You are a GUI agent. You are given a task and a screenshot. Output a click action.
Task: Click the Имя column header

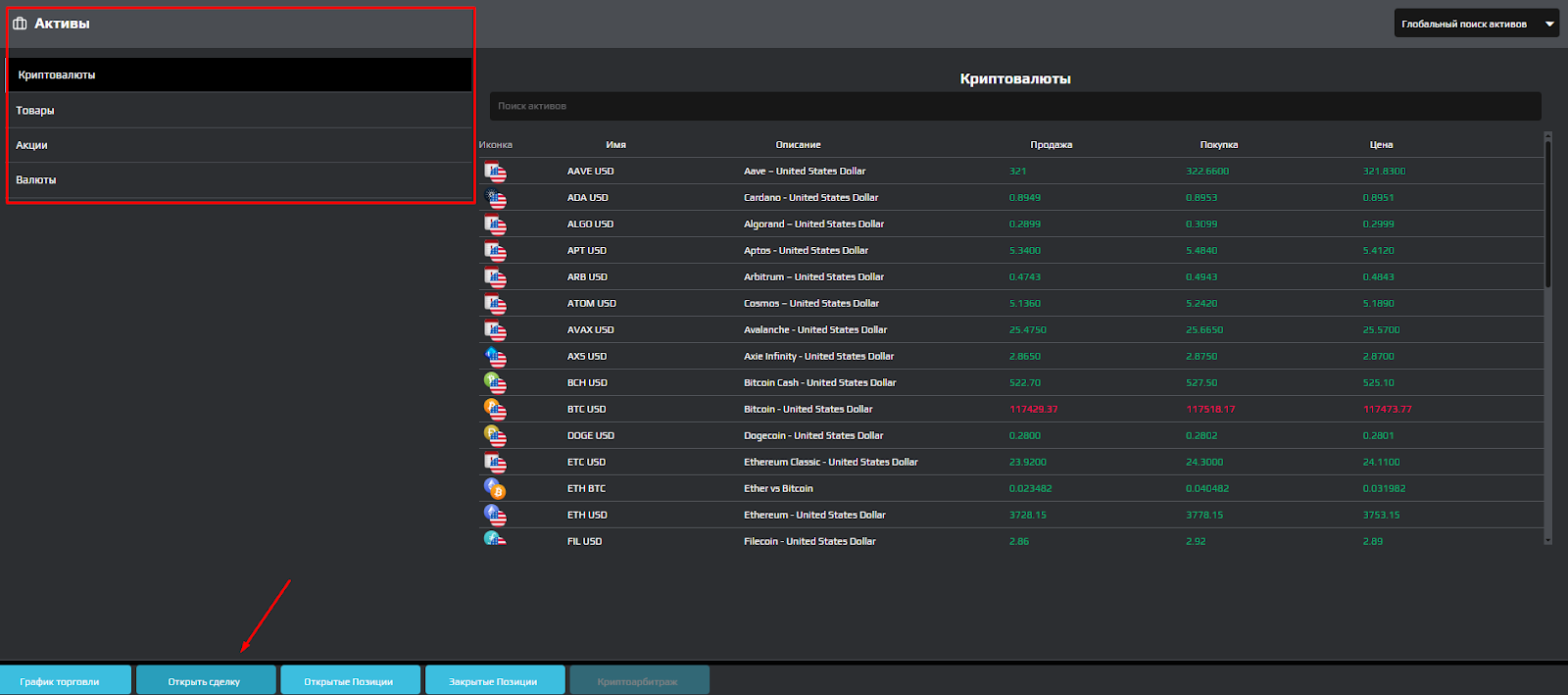point(615,145)
